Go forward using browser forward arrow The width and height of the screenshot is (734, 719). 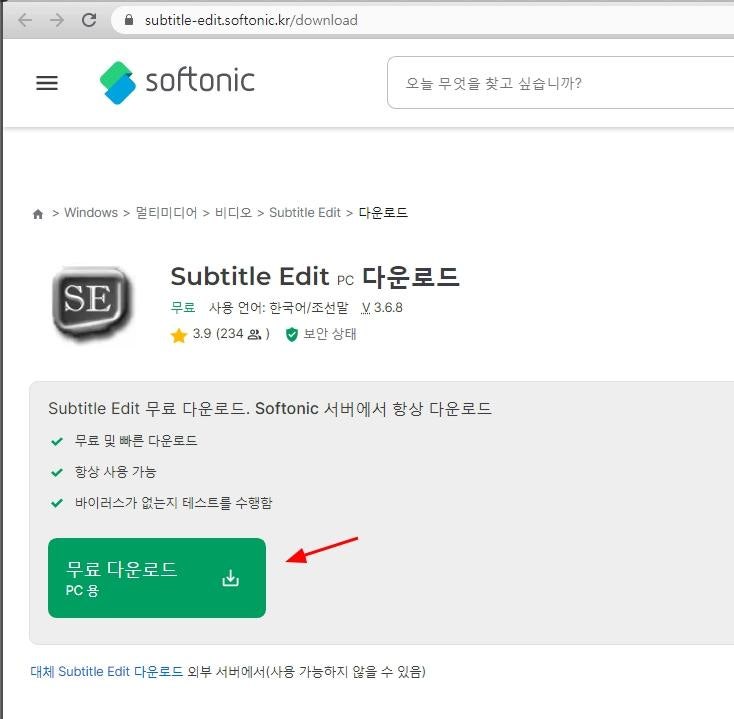(57, 20)
